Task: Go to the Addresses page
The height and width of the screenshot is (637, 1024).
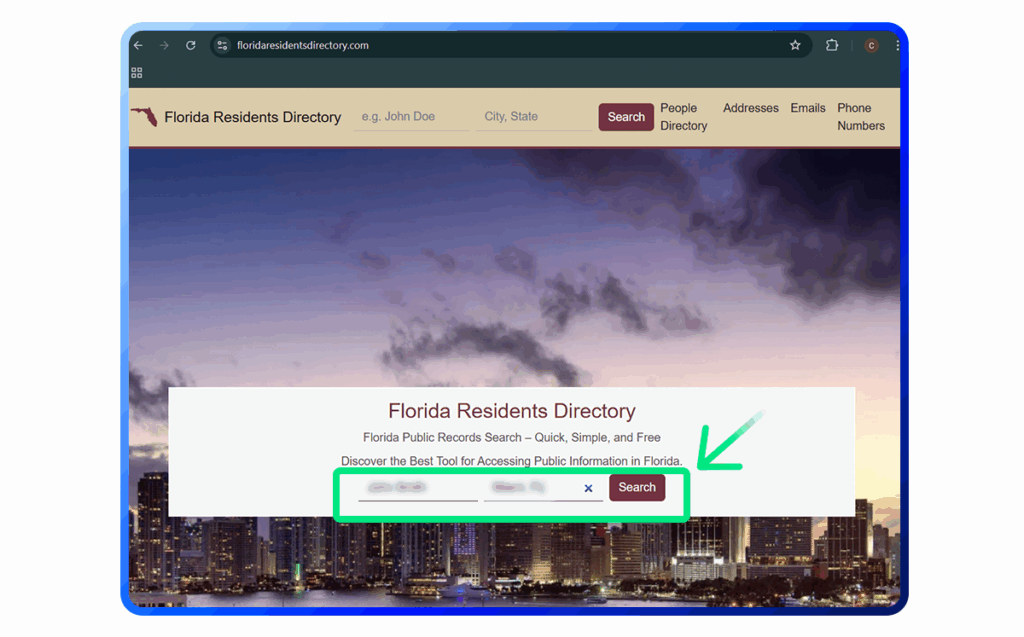Action: 750,108
